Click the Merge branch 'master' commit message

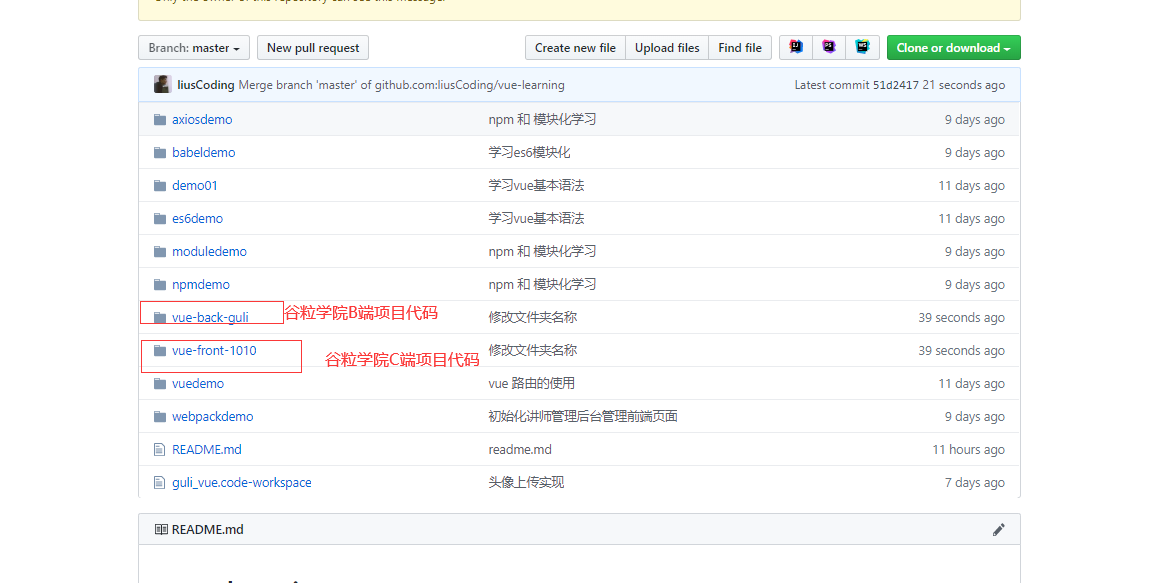click(x=402, y=85)
